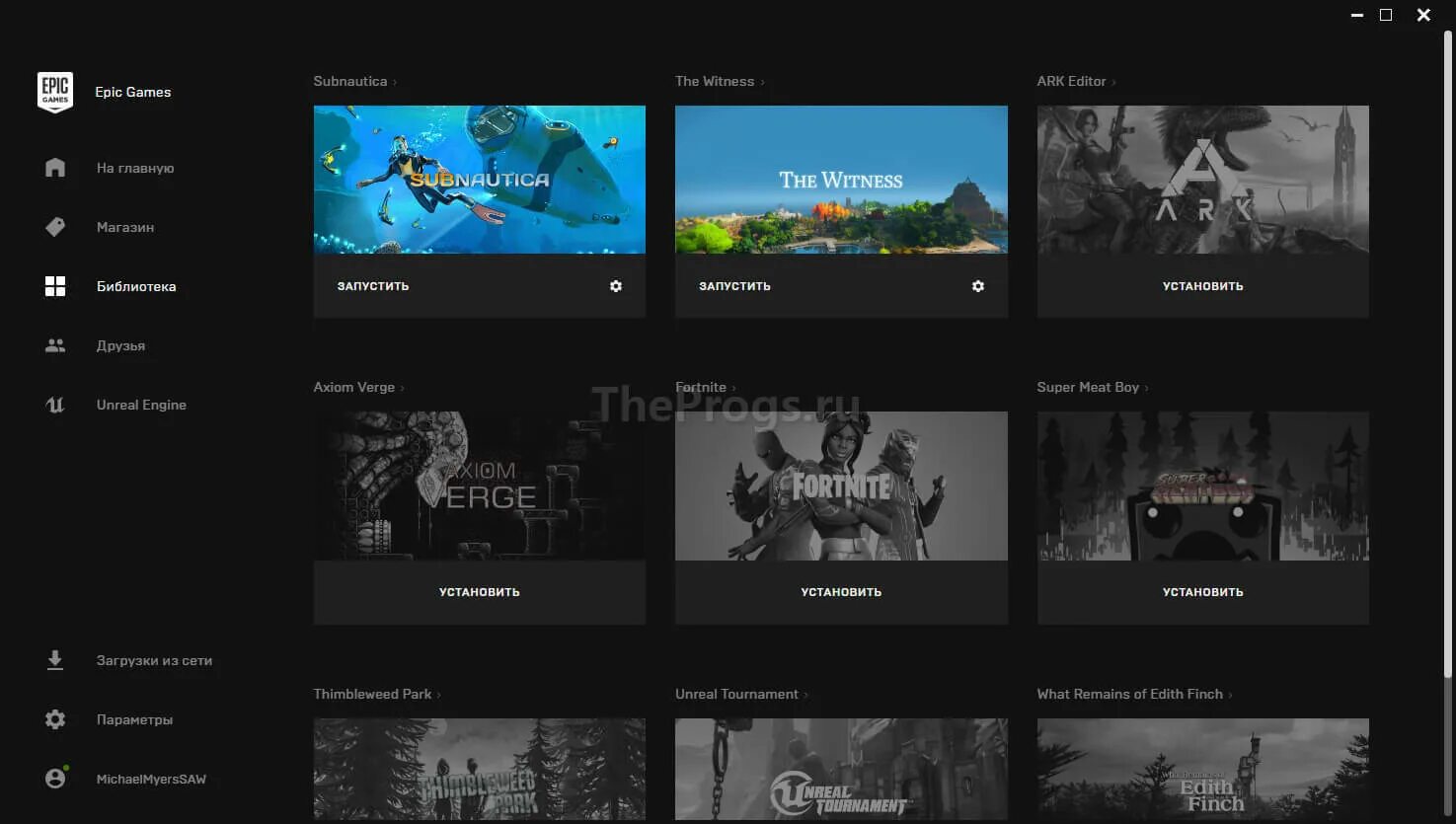Image resolution: width=1456 pixels, height=824 pixels.
Task: Open Unreal Engine sidebar entry
Action: pyautogui.click(x=141, y=405)
